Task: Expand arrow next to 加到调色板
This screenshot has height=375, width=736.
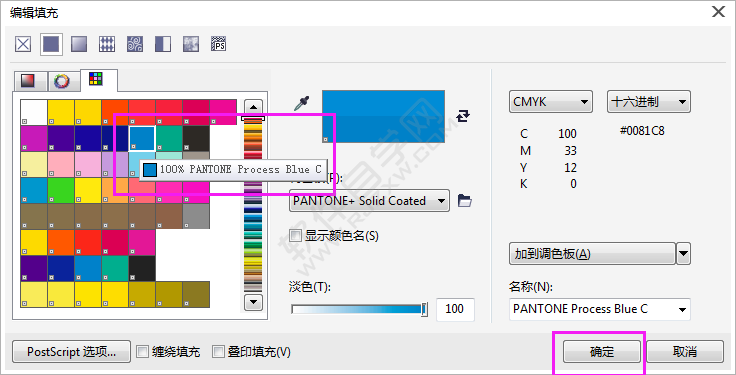Action: [x=683, y=254]
